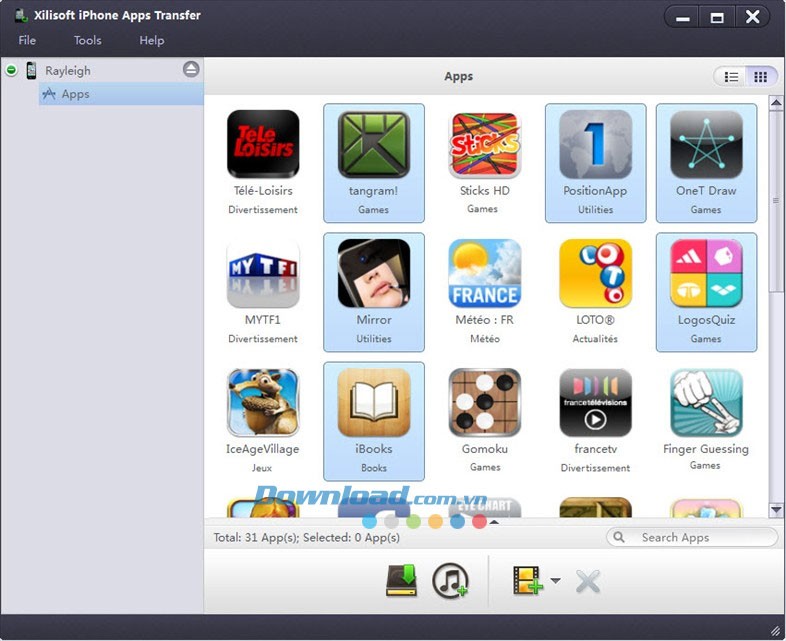Click the 'Apps' panel header title
Image resolution: width=786 pixels, height=641 pixels.
tap(459, 76)
